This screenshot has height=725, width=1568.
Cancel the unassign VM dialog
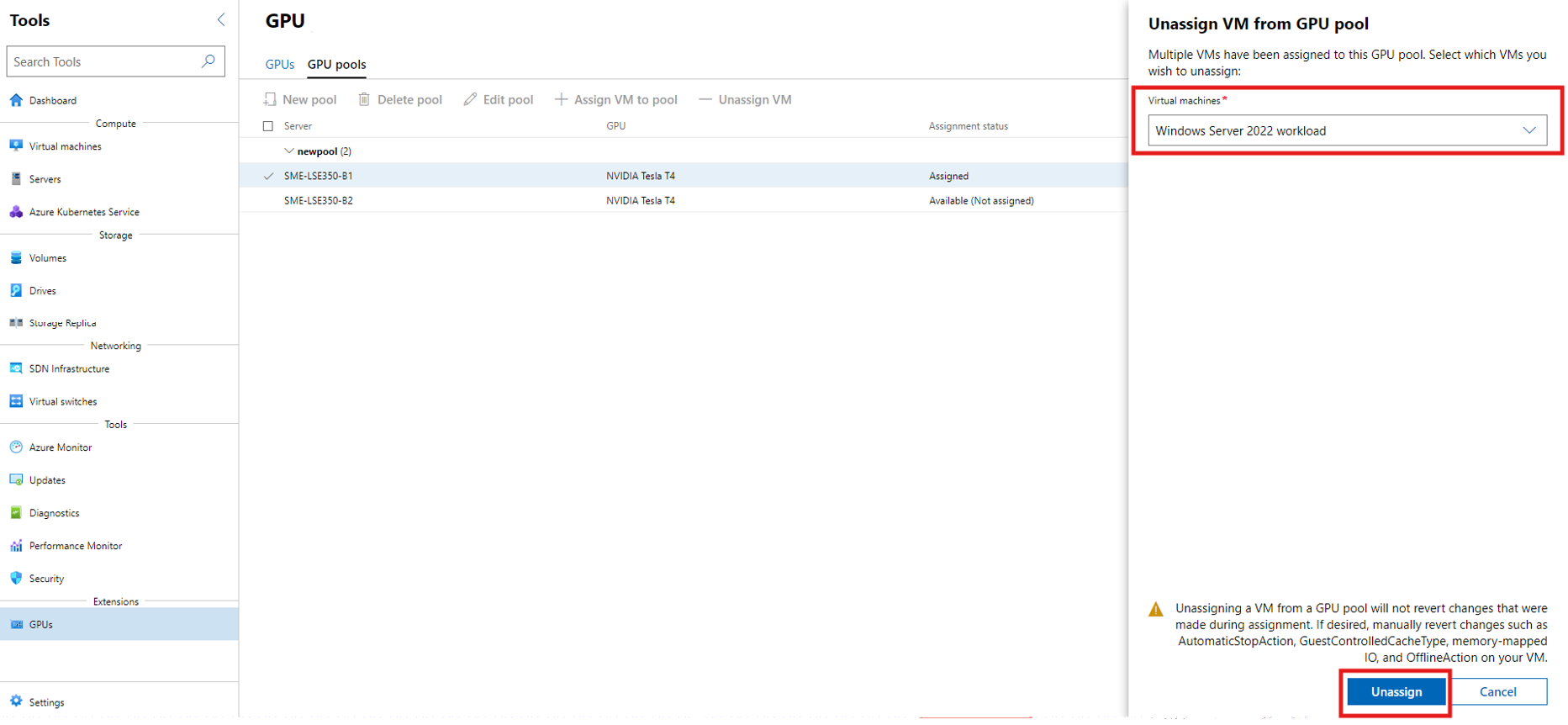(x=1497, y=691)
